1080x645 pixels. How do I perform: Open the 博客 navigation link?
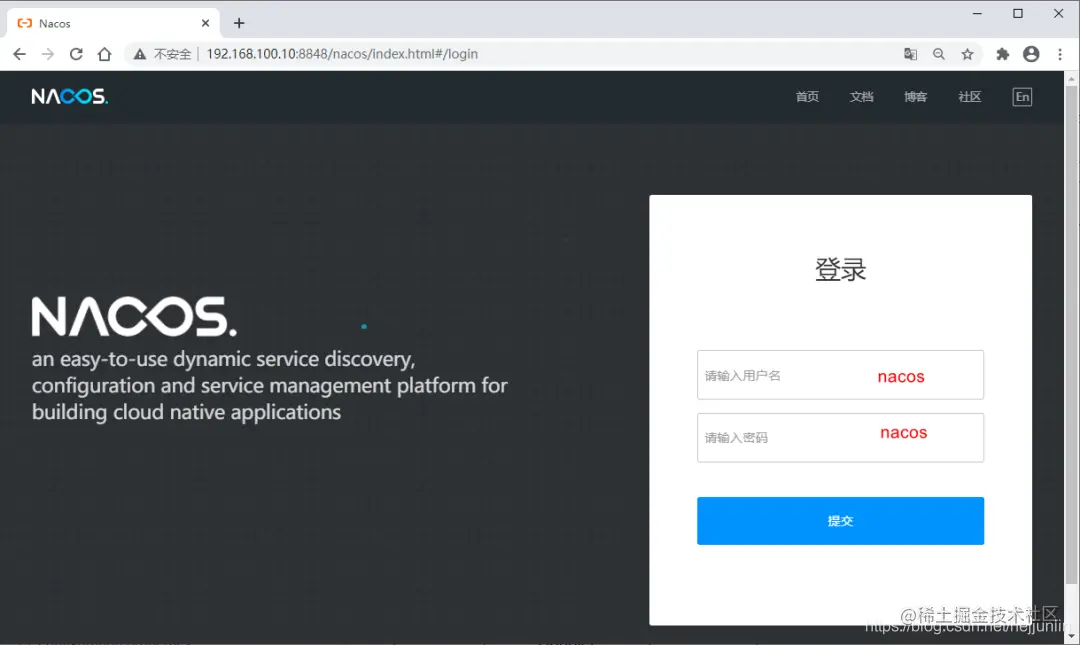click(915, 96)
